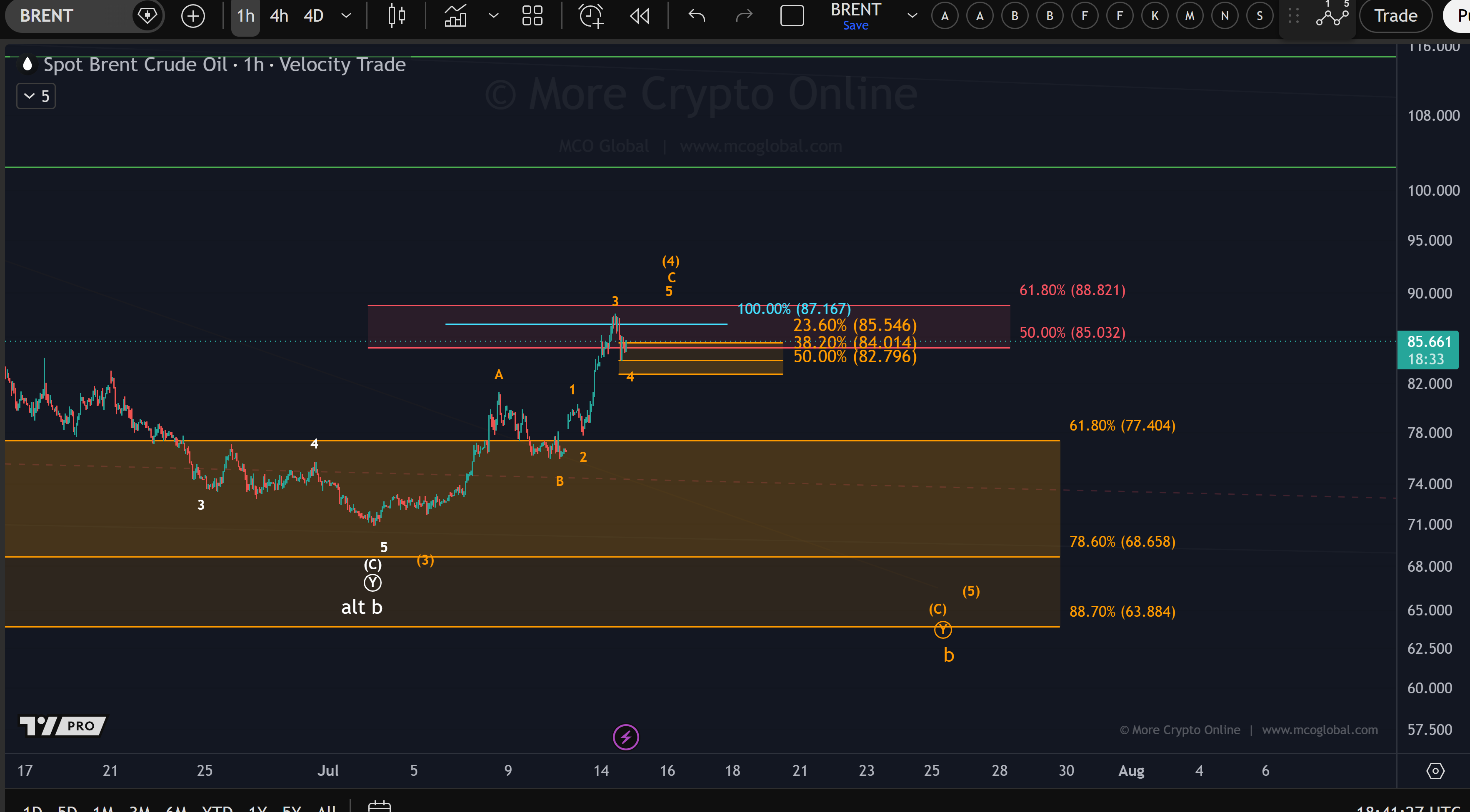
Task: Open chart settings hexagon gear icon
Action: (x=1435, y=771)
